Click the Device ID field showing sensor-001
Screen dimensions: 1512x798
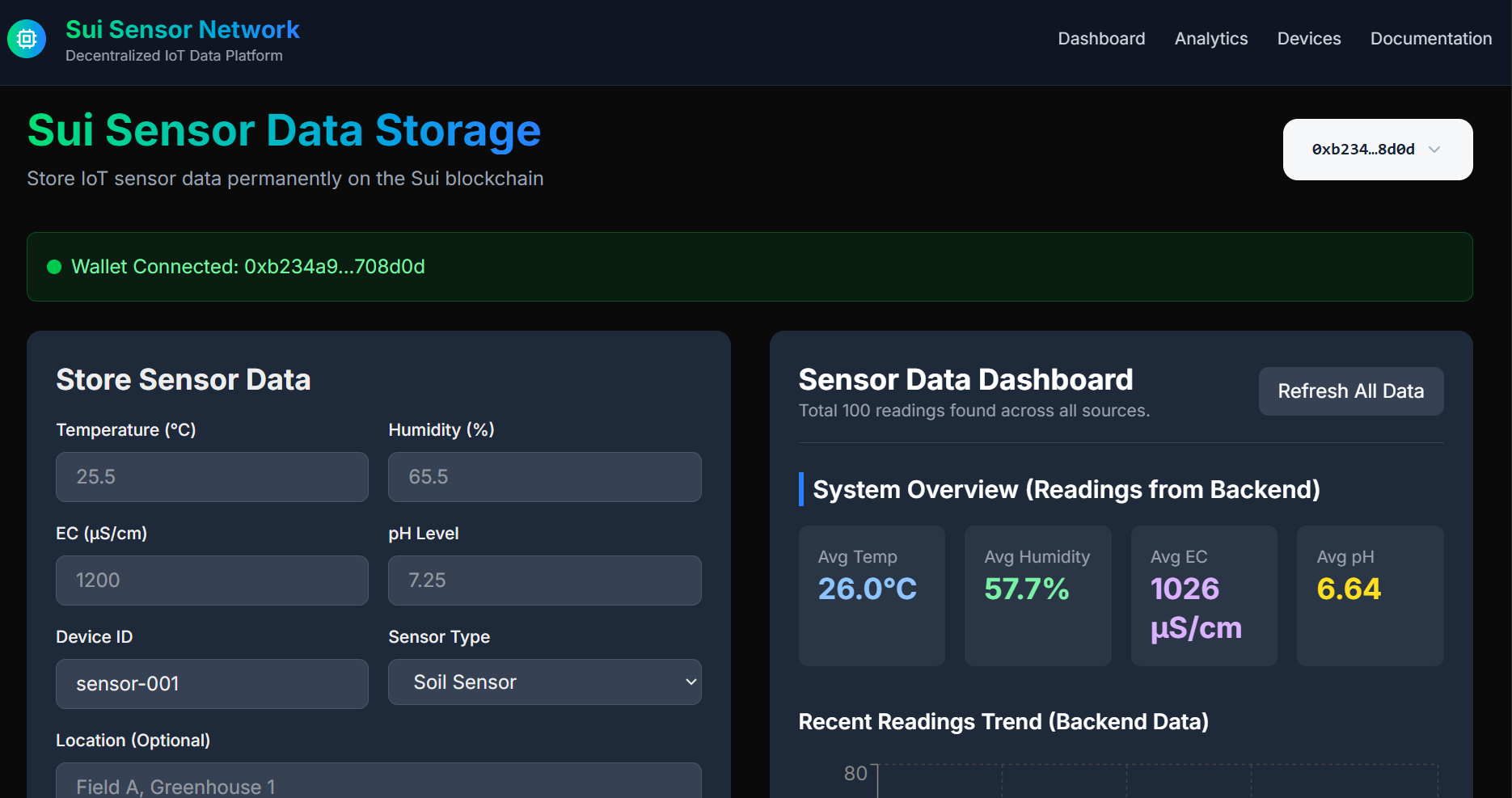211,683
